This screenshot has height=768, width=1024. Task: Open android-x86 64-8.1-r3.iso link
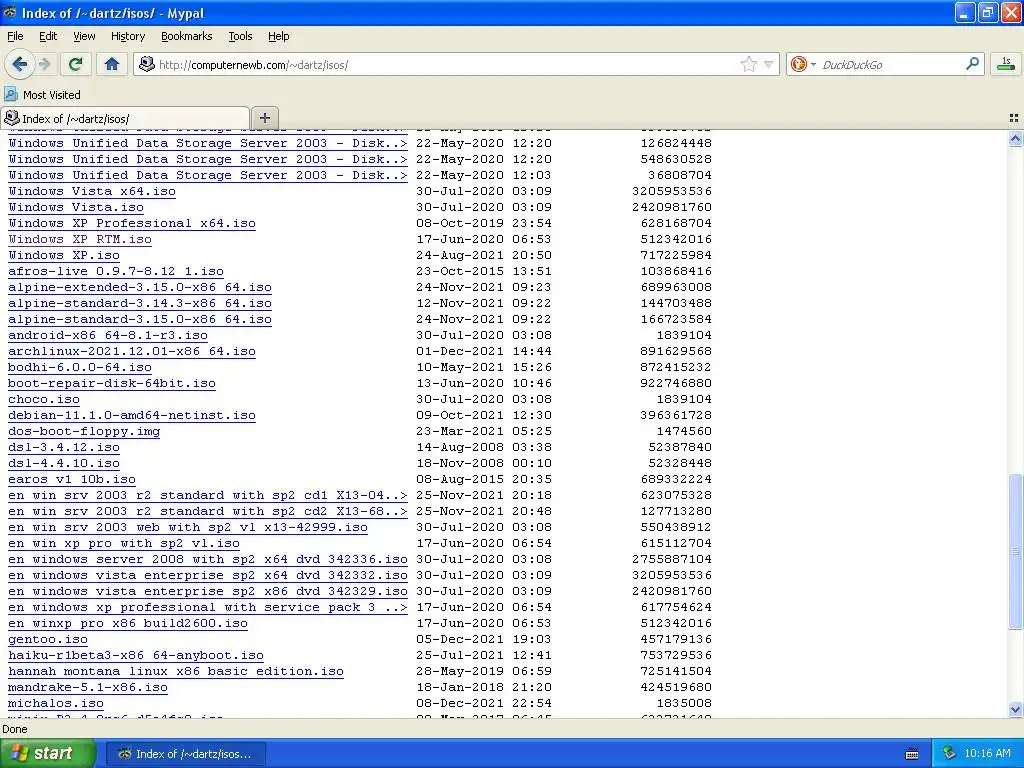pyautogui.click(x=108, y=335)
